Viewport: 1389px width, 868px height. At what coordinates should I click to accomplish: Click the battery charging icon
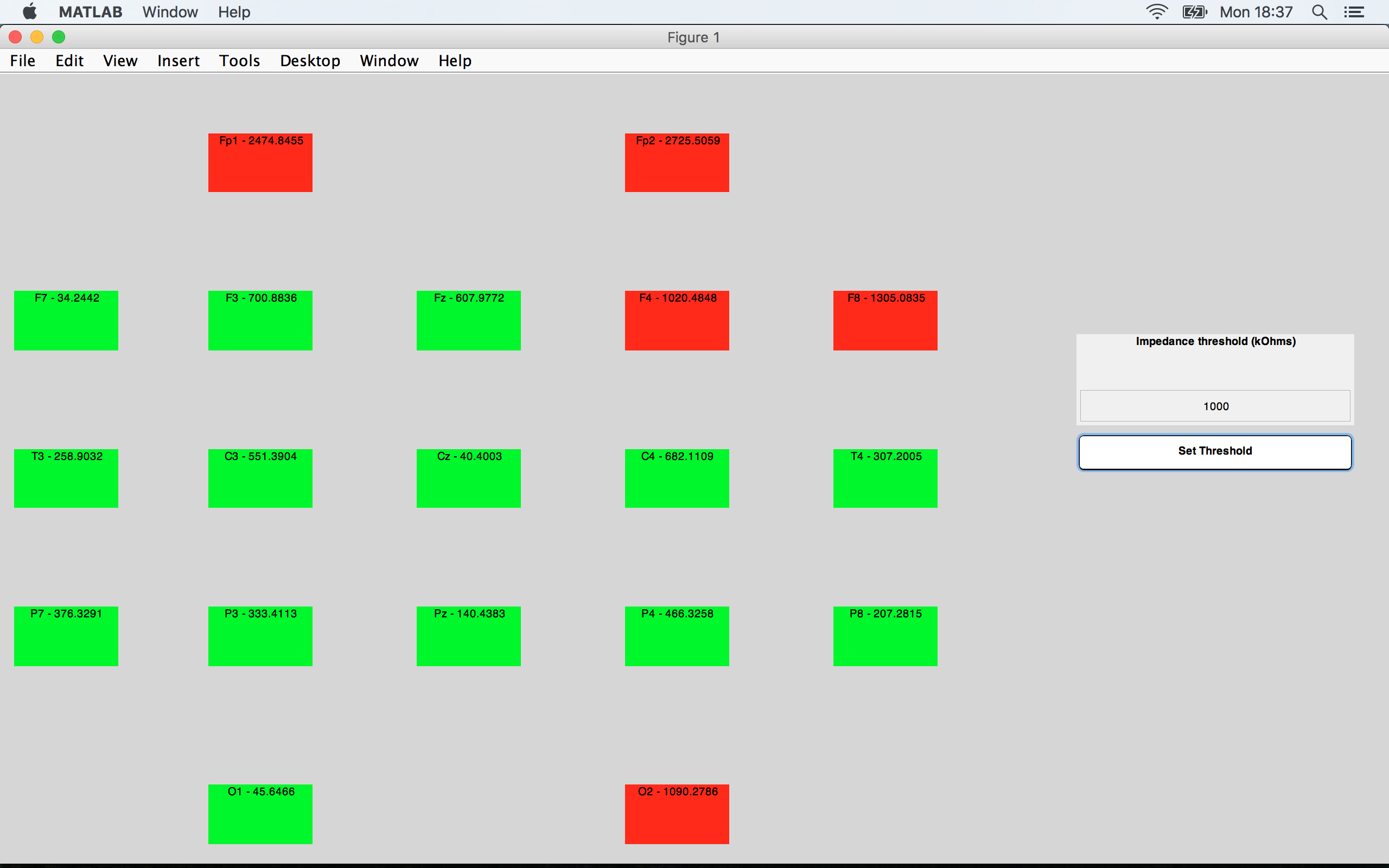point(1194,12)
